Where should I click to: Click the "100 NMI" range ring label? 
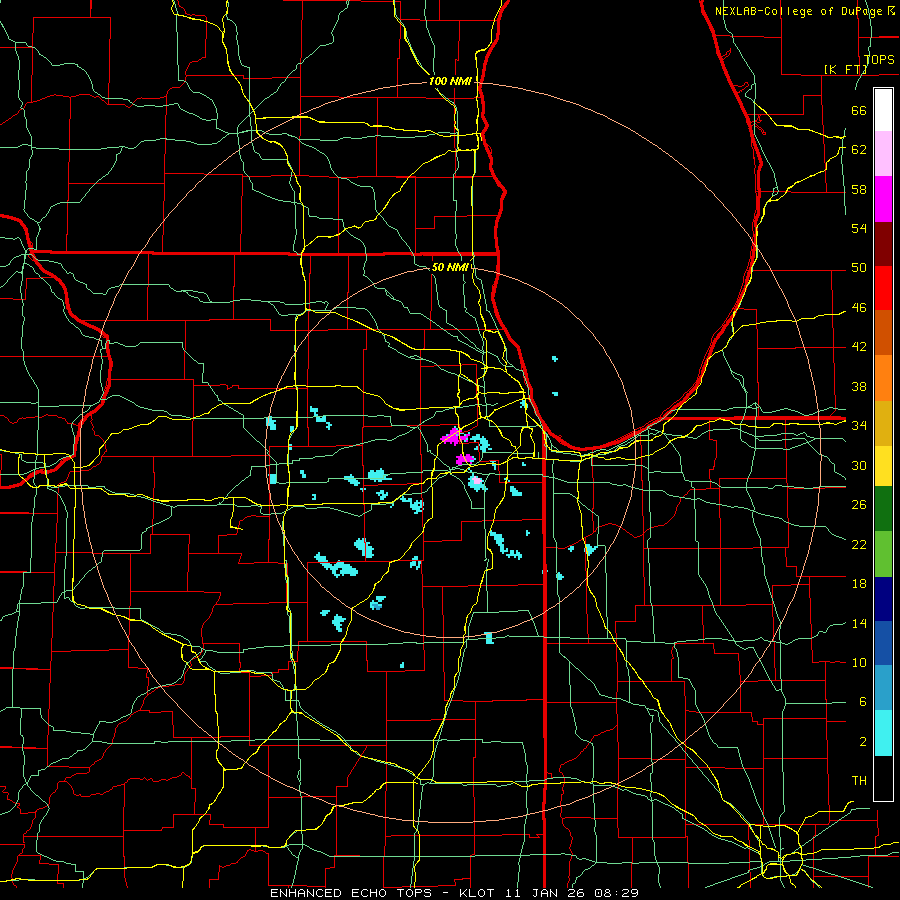click(450, 82)
